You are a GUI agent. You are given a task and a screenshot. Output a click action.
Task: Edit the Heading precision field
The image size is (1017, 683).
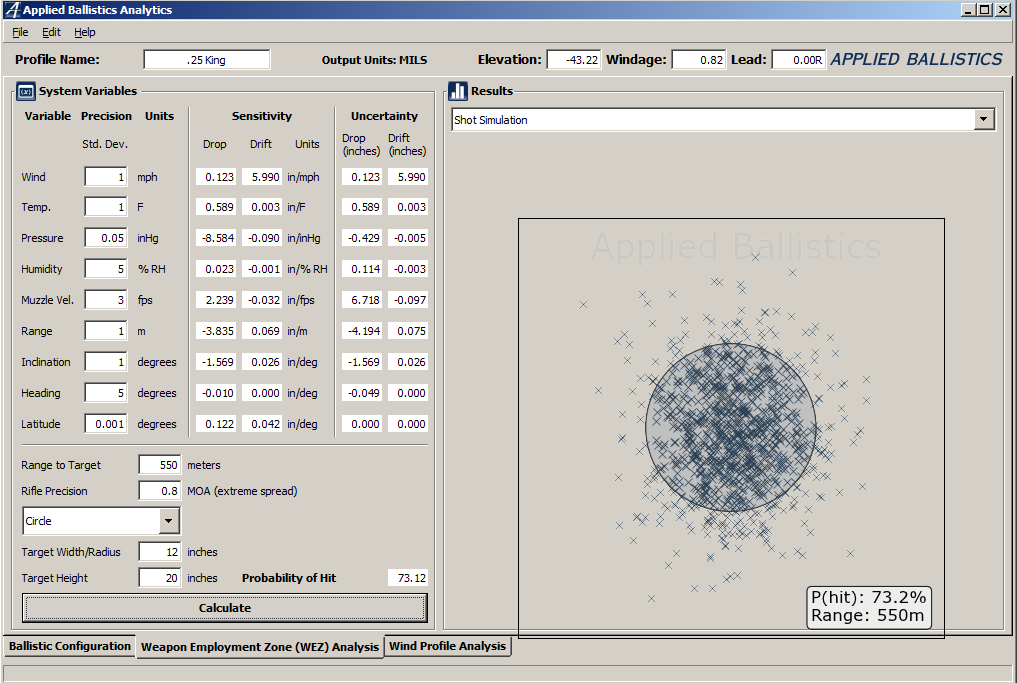coord(106,393)
